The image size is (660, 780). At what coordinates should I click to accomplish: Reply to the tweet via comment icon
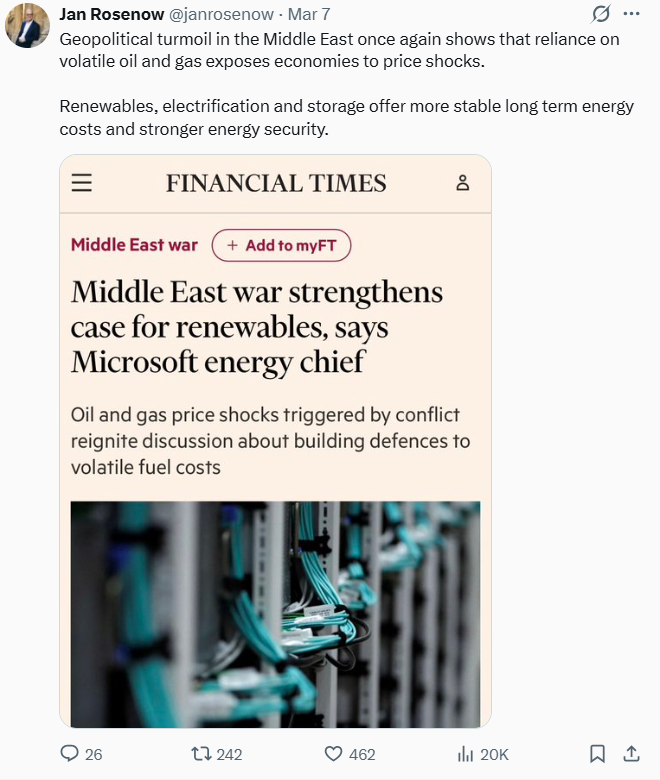coord(70,753)
